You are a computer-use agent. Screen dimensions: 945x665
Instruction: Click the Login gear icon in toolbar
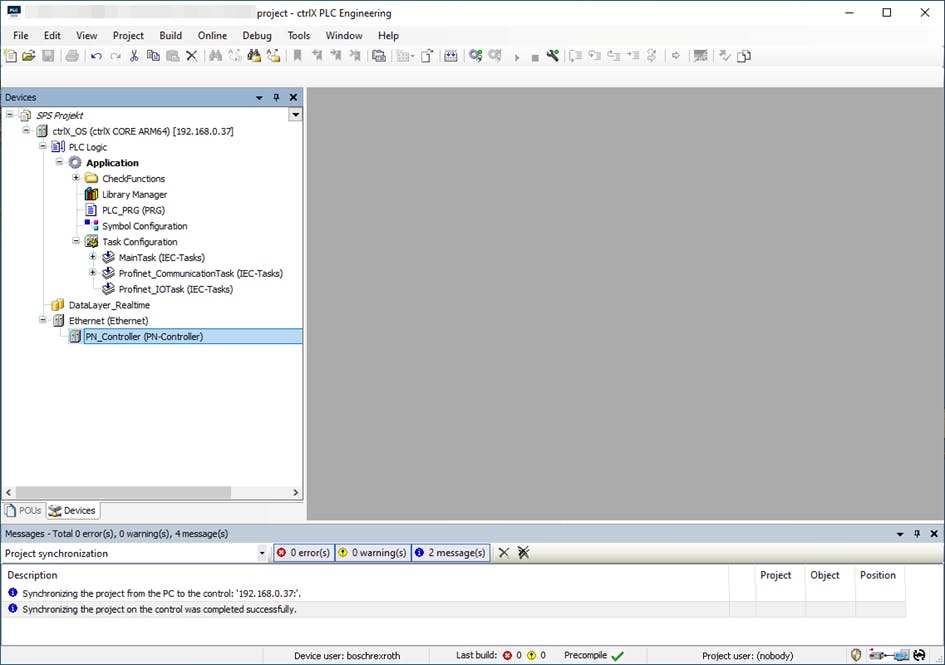coord(476,56)
